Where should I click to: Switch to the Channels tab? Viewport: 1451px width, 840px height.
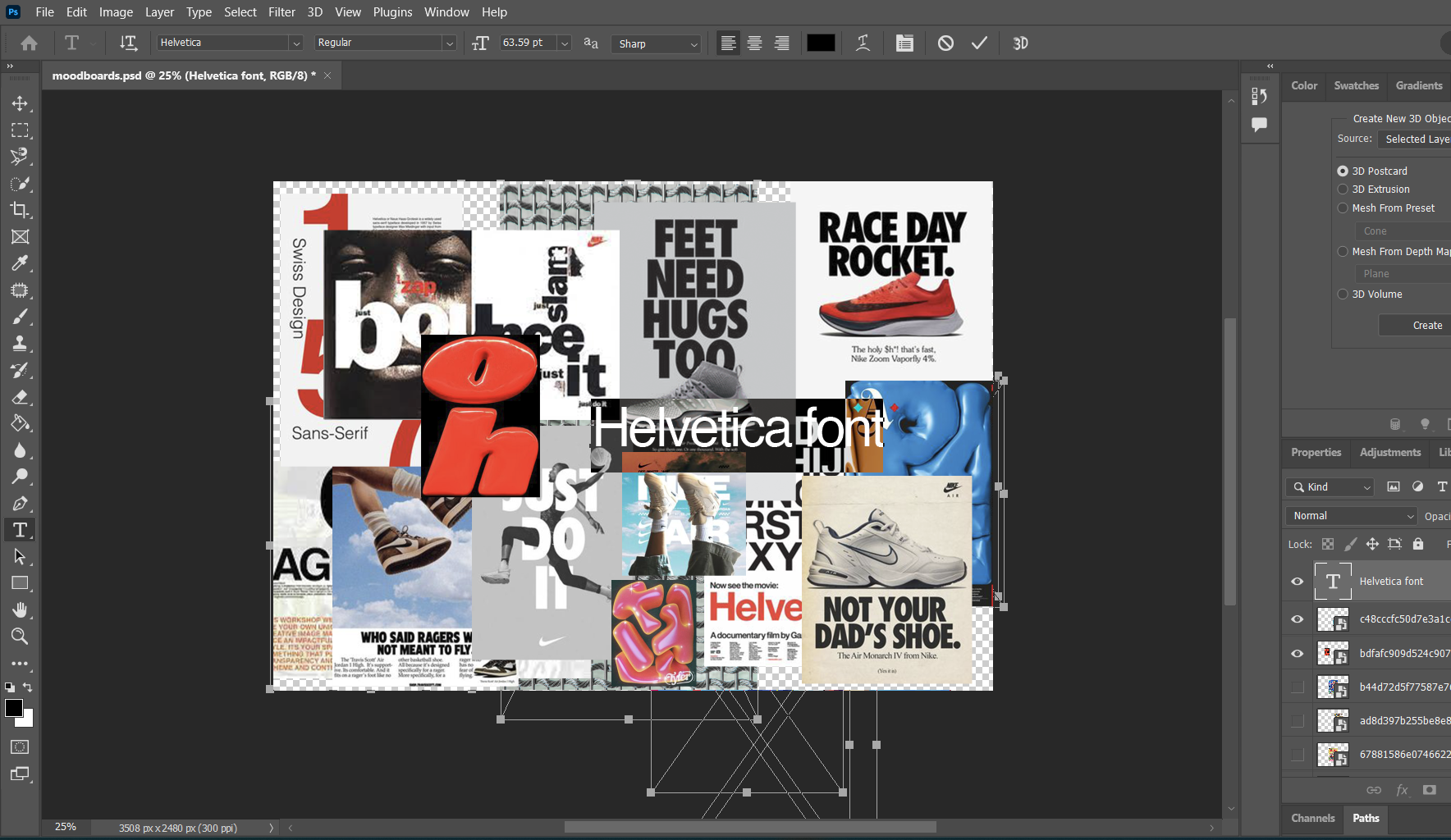point(1313,818)
